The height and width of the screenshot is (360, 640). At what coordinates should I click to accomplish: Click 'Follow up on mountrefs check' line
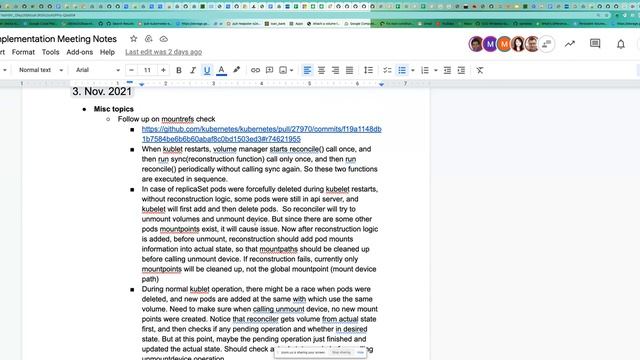[x=167, y=119]
